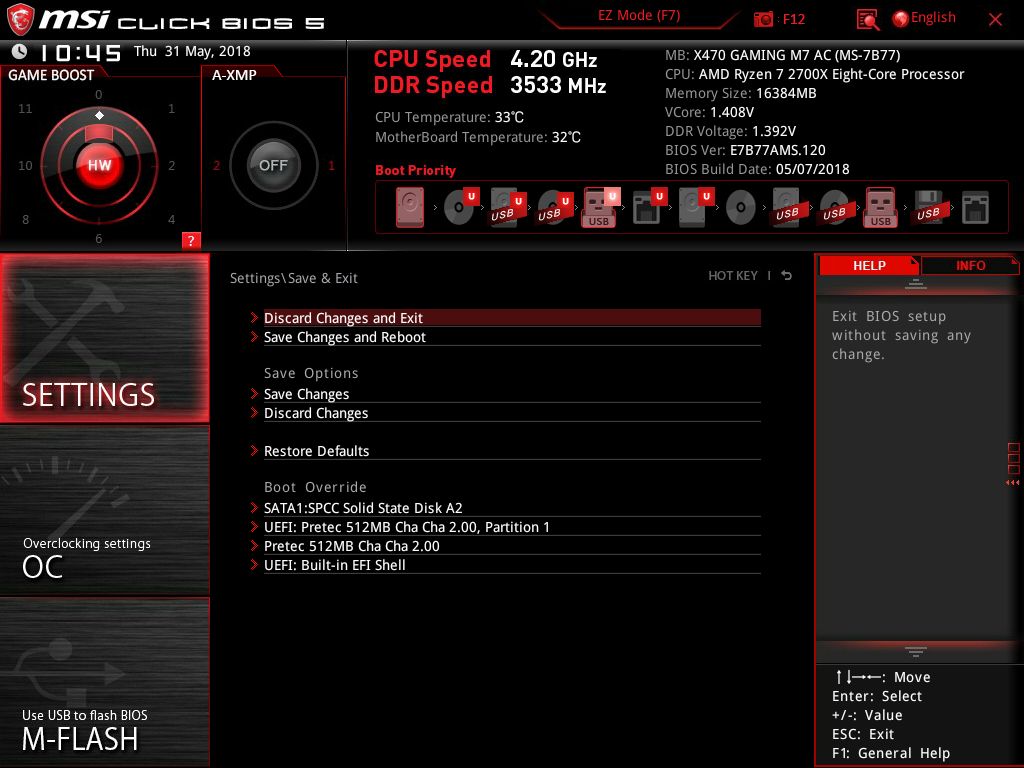Select Discard Changes under Save Options
Screen dimensions: 1024x768
(x=512, y=413)
